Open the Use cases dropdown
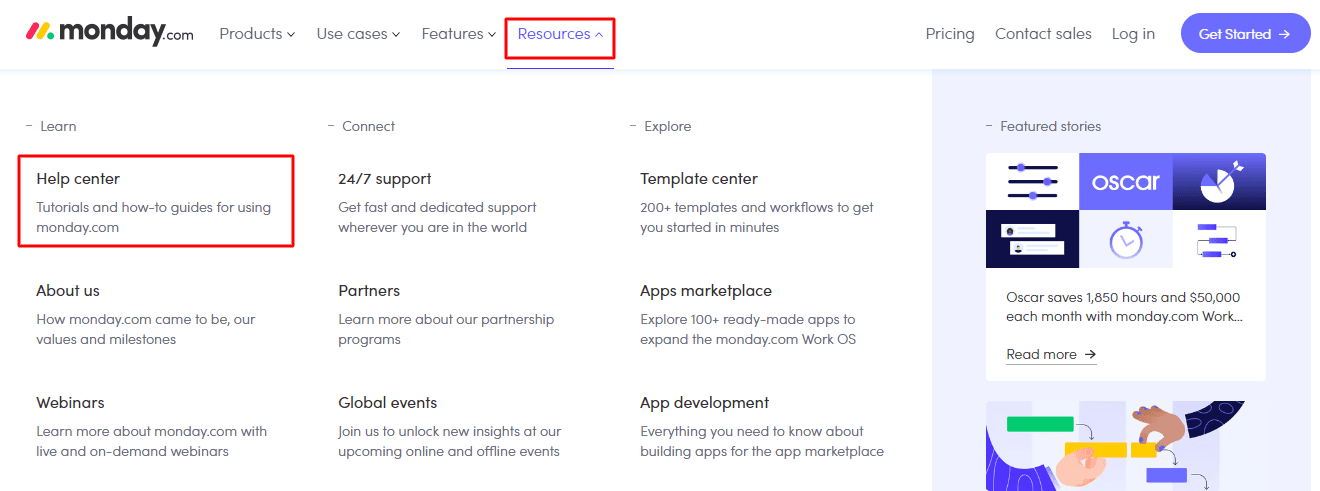Image resolution: width=1320 pixels, height=491 pixels. tap(358, 34)
